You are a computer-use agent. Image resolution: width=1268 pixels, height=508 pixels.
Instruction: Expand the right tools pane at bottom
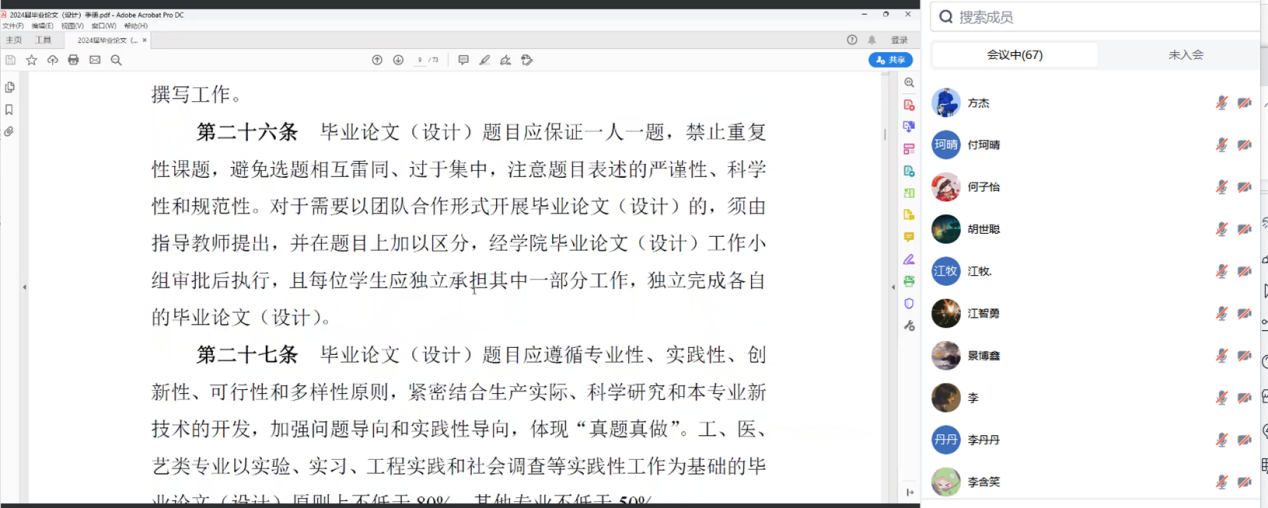909,492
